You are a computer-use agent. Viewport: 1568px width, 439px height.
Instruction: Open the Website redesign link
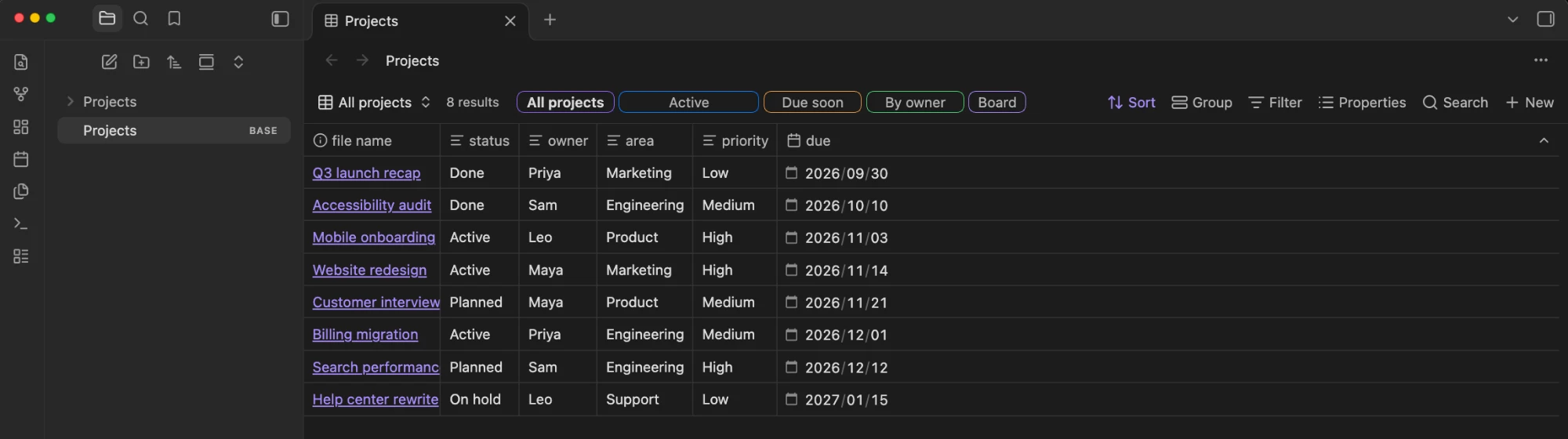click(x=369, y=270)
